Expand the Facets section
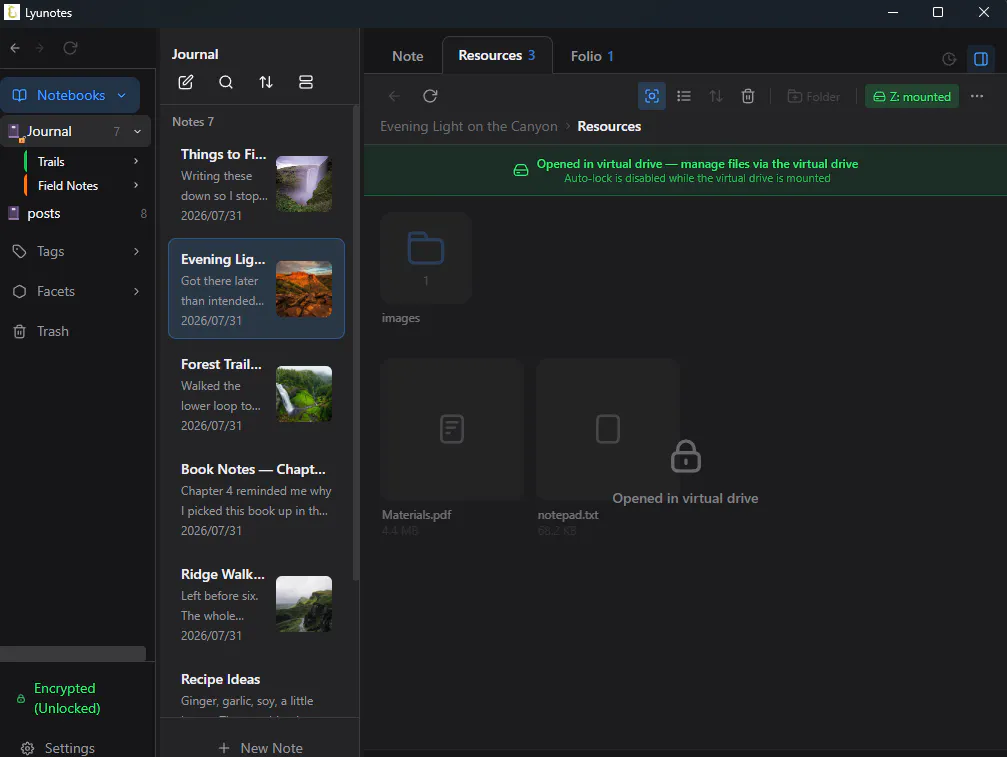Viewport: 1007px width, 757px height. pyautogui.click(x=136, y=291)
